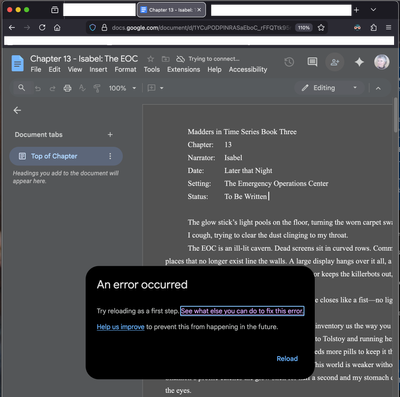Screen dimensions: 400x397
Task: Open the Gemini sparkle icon
Action: coord(359,62)
